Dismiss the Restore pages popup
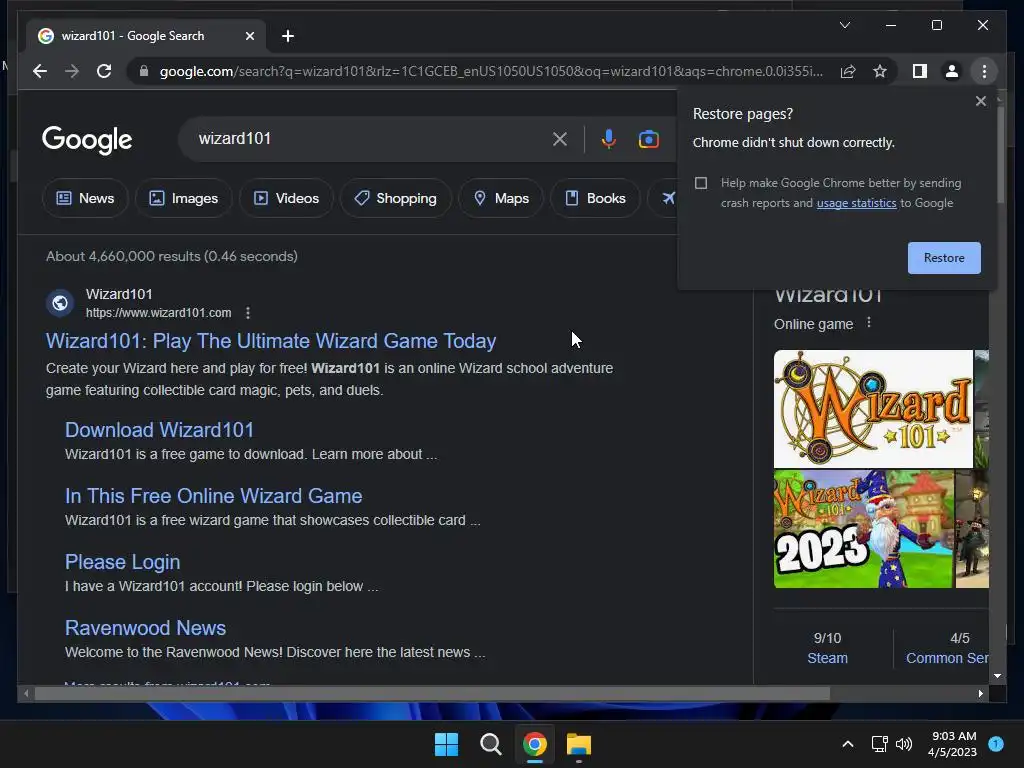 click(980, 101)
